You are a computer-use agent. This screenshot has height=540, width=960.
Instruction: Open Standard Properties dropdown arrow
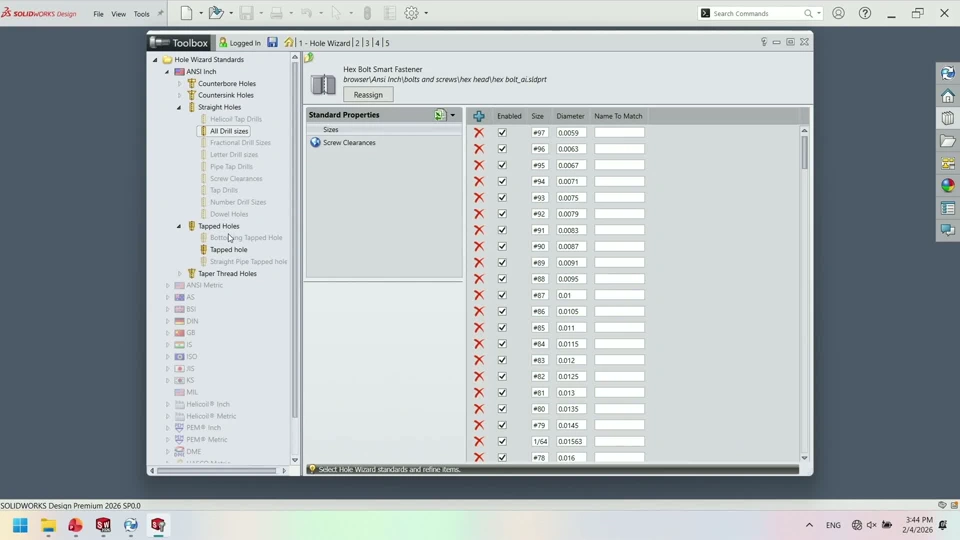pyautogui.click(x=453, y=115)
